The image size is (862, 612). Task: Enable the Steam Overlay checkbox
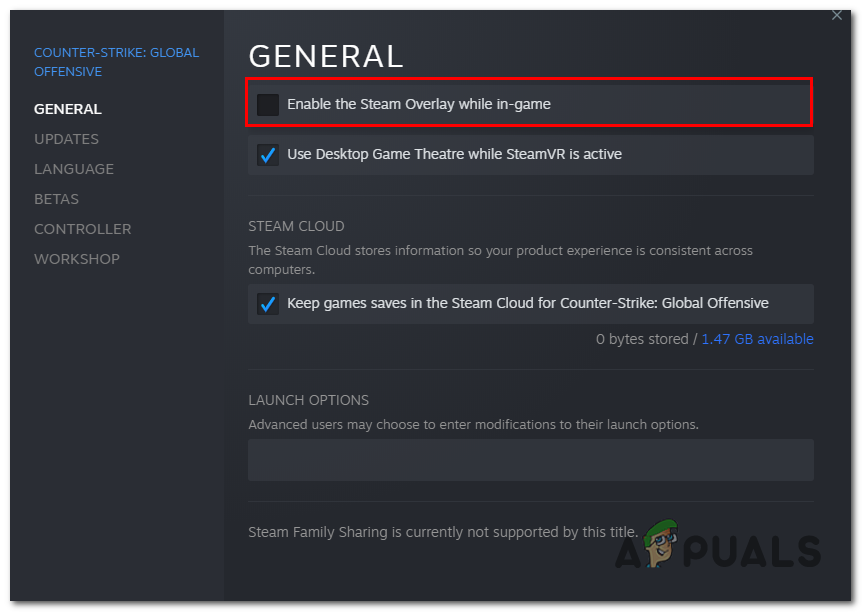[268, 104]
